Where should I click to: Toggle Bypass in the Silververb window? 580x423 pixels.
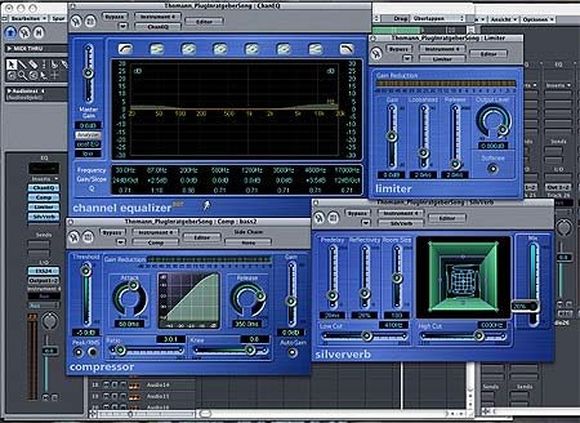click(x=357, y=213)
